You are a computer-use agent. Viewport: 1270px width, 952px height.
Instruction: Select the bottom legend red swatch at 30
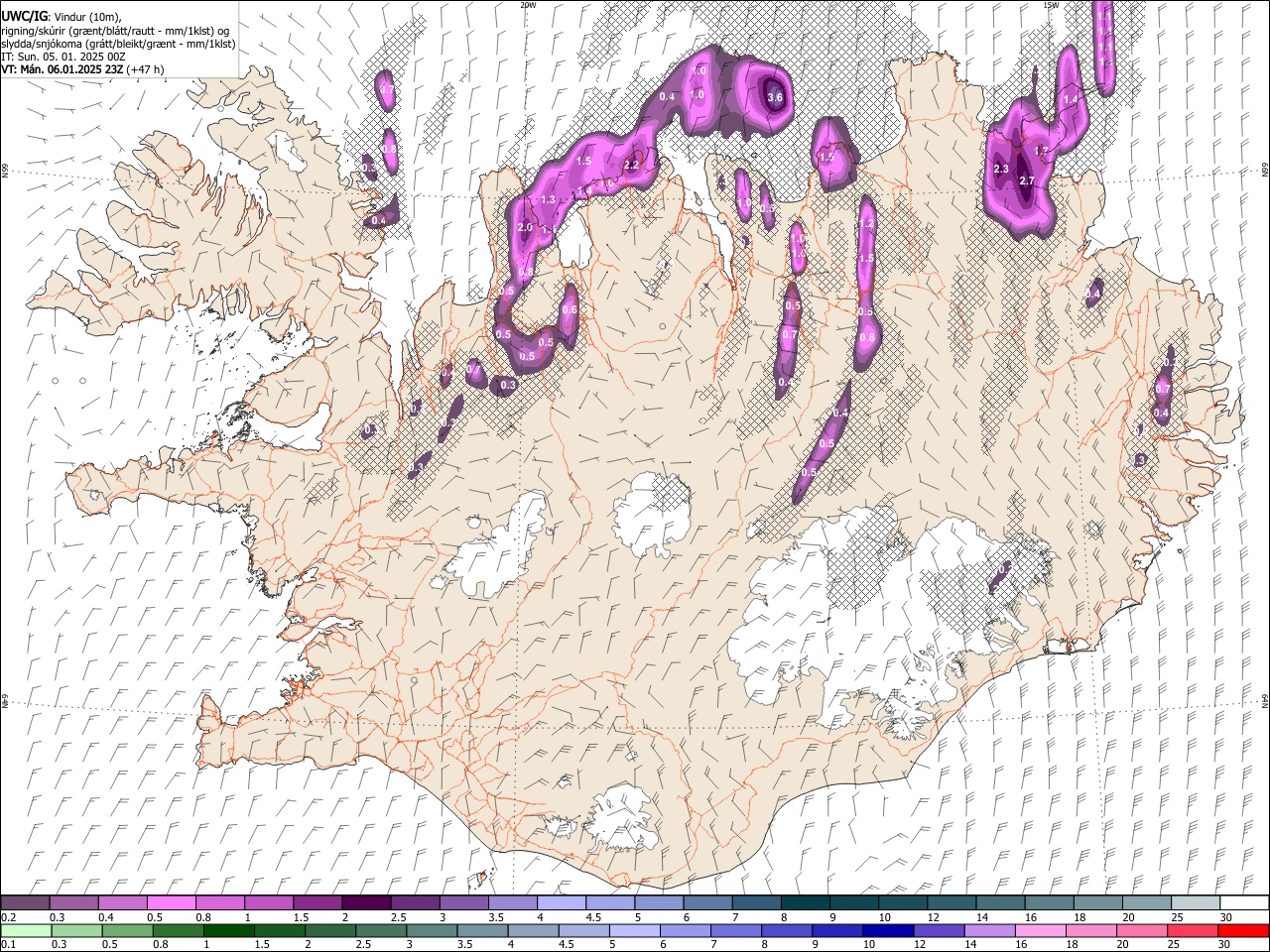pos(1243,931)
